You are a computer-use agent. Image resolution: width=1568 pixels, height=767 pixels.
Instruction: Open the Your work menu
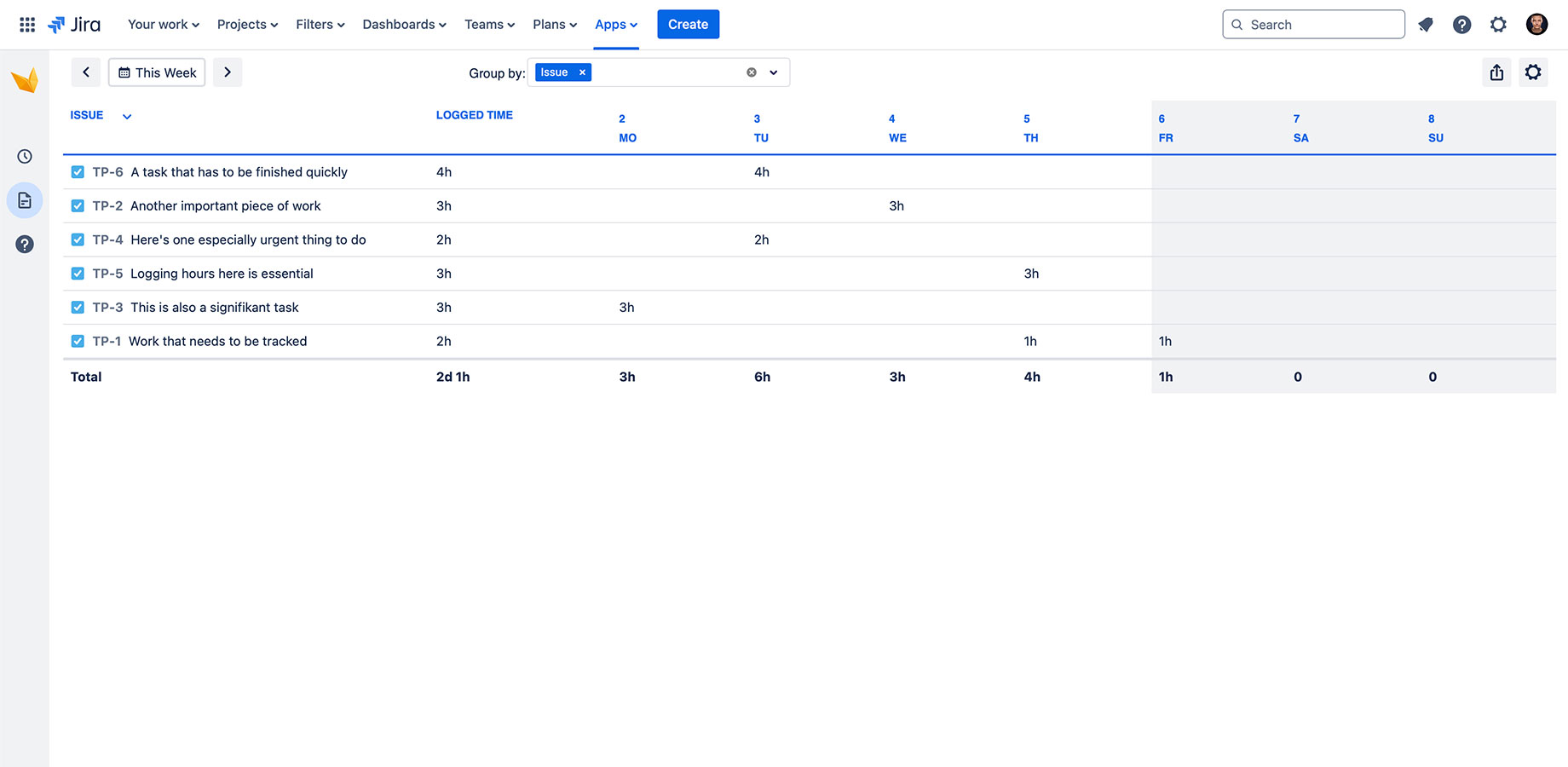tap(164, 25)
